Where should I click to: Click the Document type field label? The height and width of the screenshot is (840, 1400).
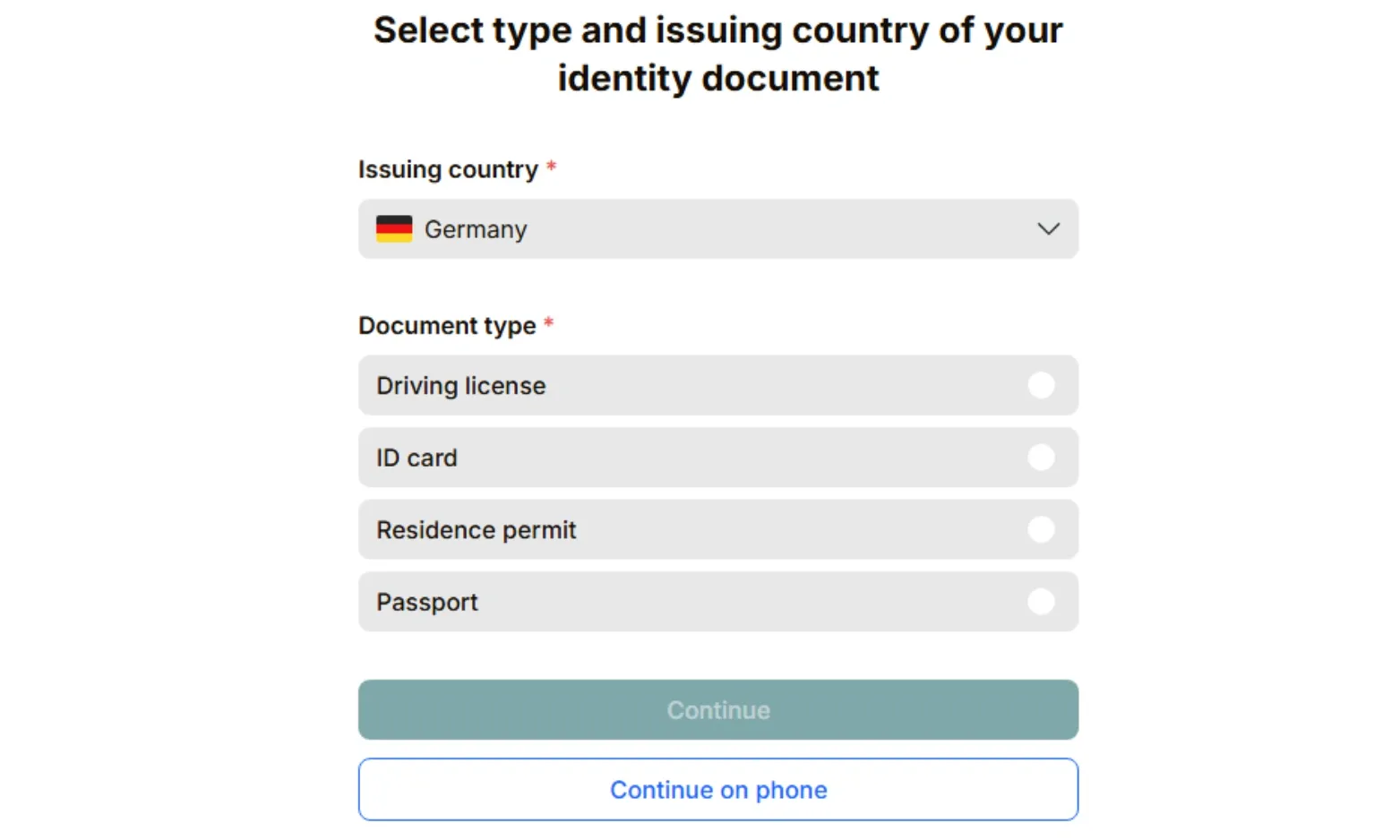click(x=447, y=326)
